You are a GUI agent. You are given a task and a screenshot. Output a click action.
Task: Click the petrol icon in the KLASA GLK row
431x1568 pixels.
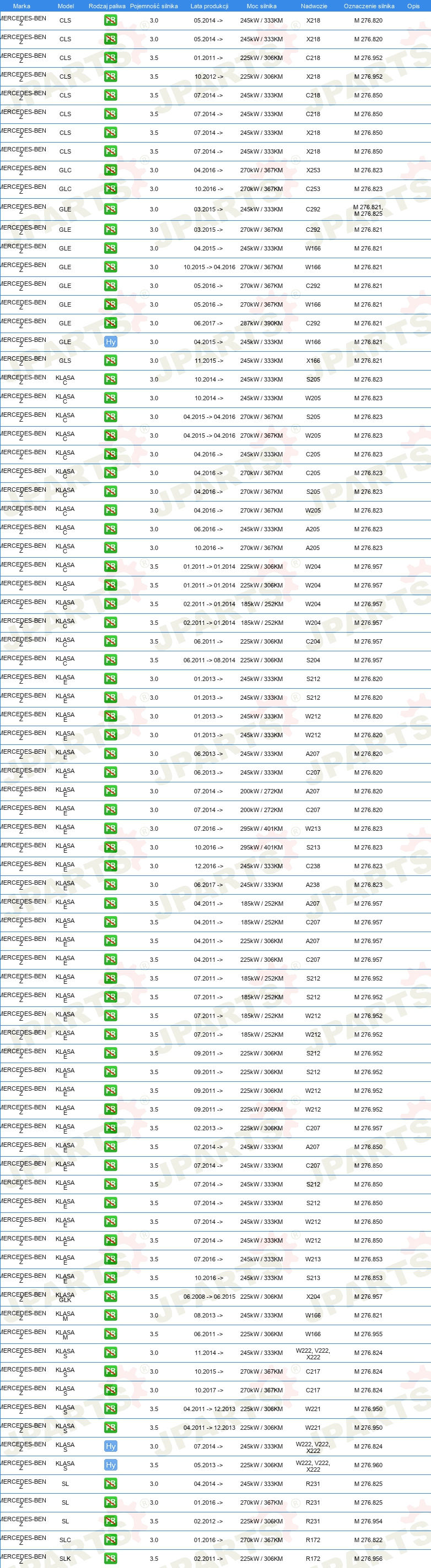(x=110, y=1297)
